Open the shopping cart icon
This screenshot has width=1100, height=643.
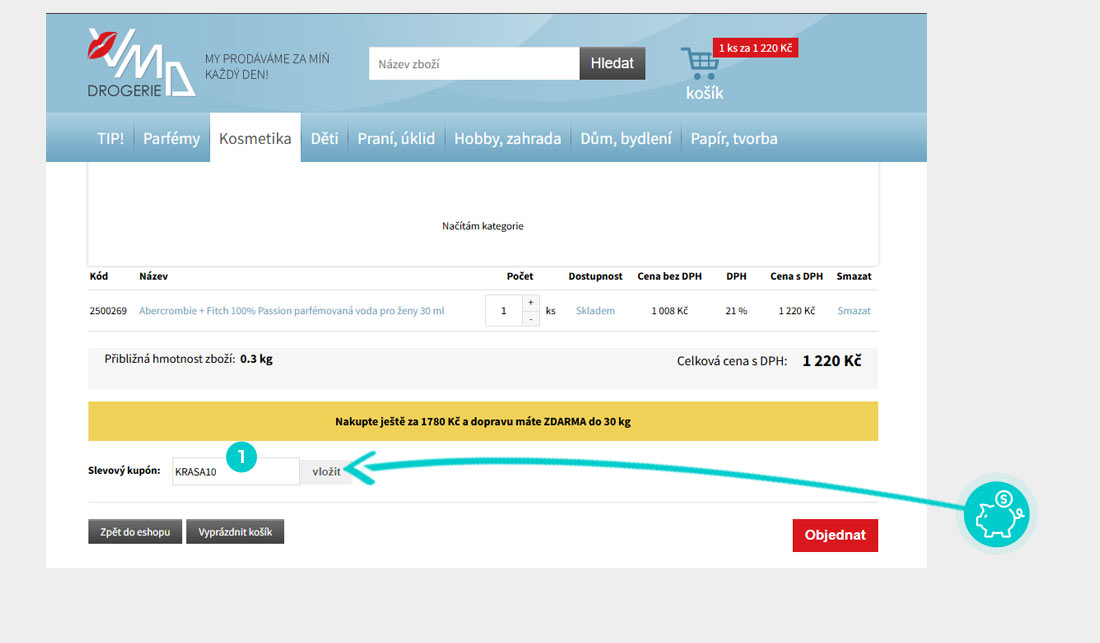pyautogui.click(x=699, y=63)
